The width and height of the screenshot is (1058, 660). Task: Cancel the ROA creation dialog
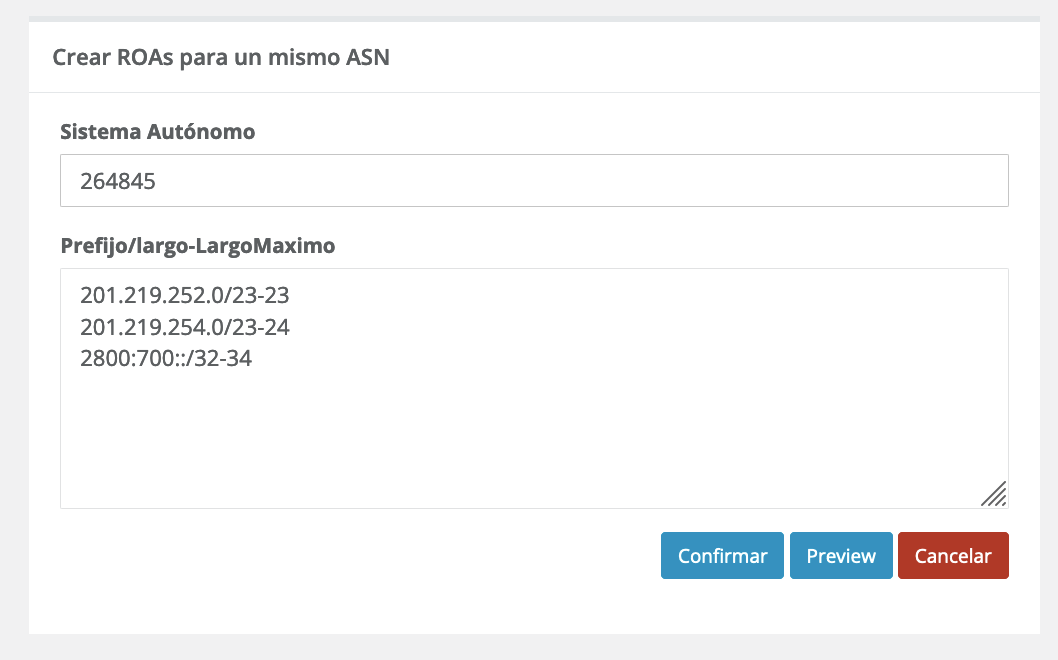(x=953, y=556)
